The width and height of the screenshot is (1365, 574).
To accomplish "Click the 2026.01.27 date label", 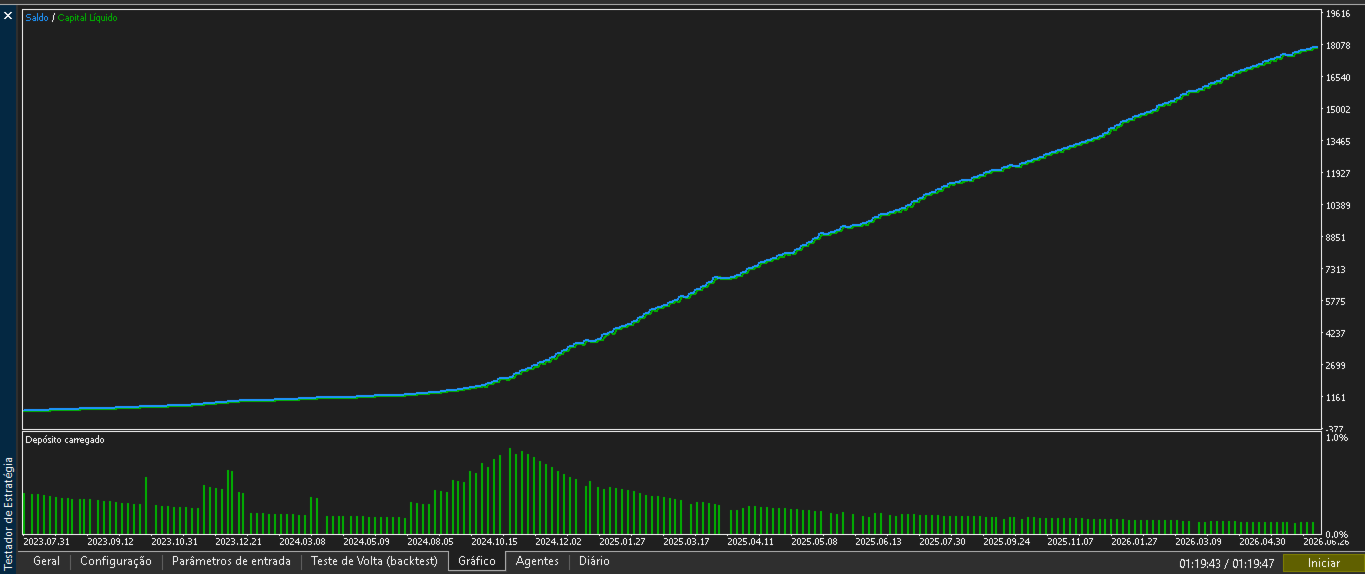I will click(1134, 542).
